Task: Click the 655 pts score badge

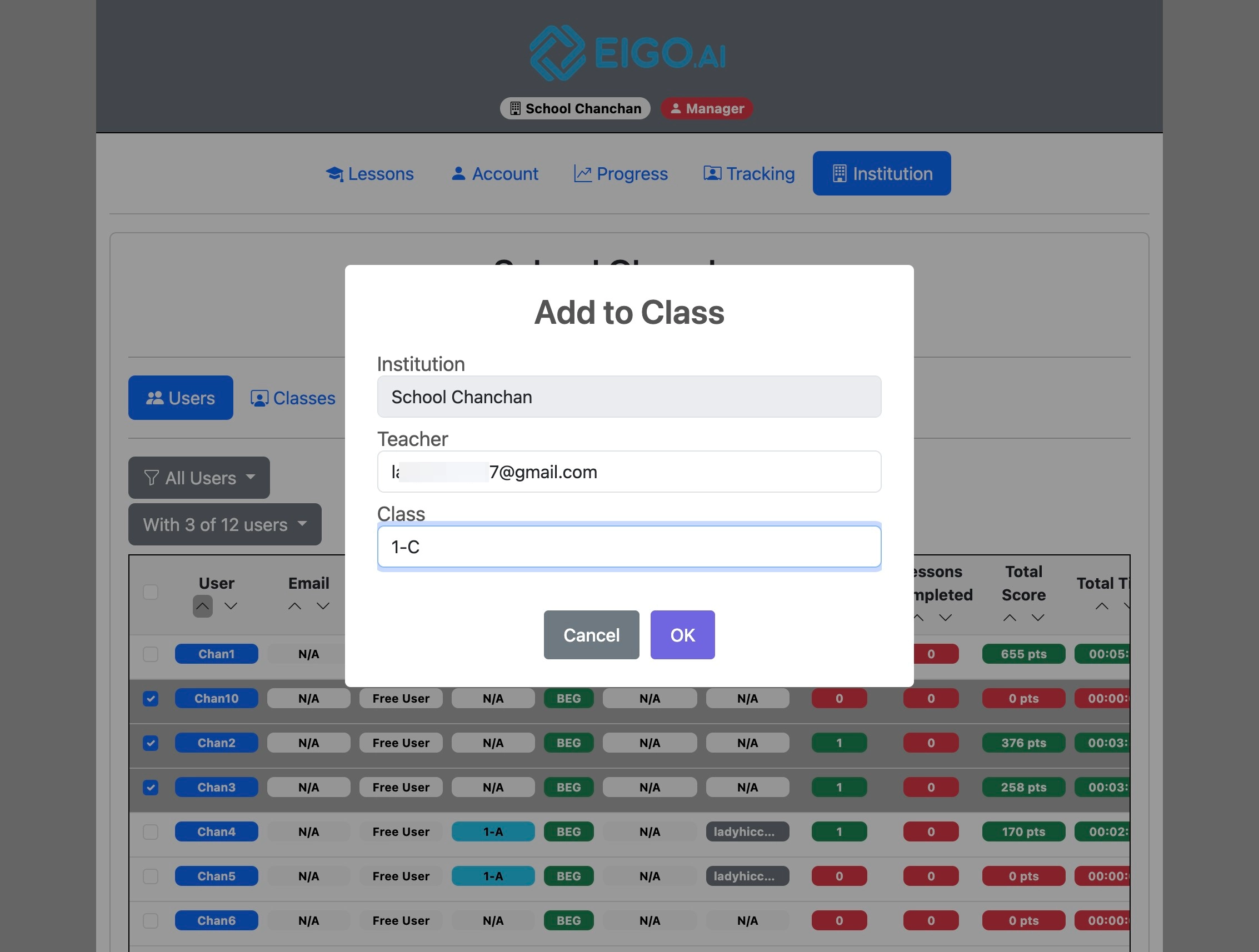Action: (1023, 654)
